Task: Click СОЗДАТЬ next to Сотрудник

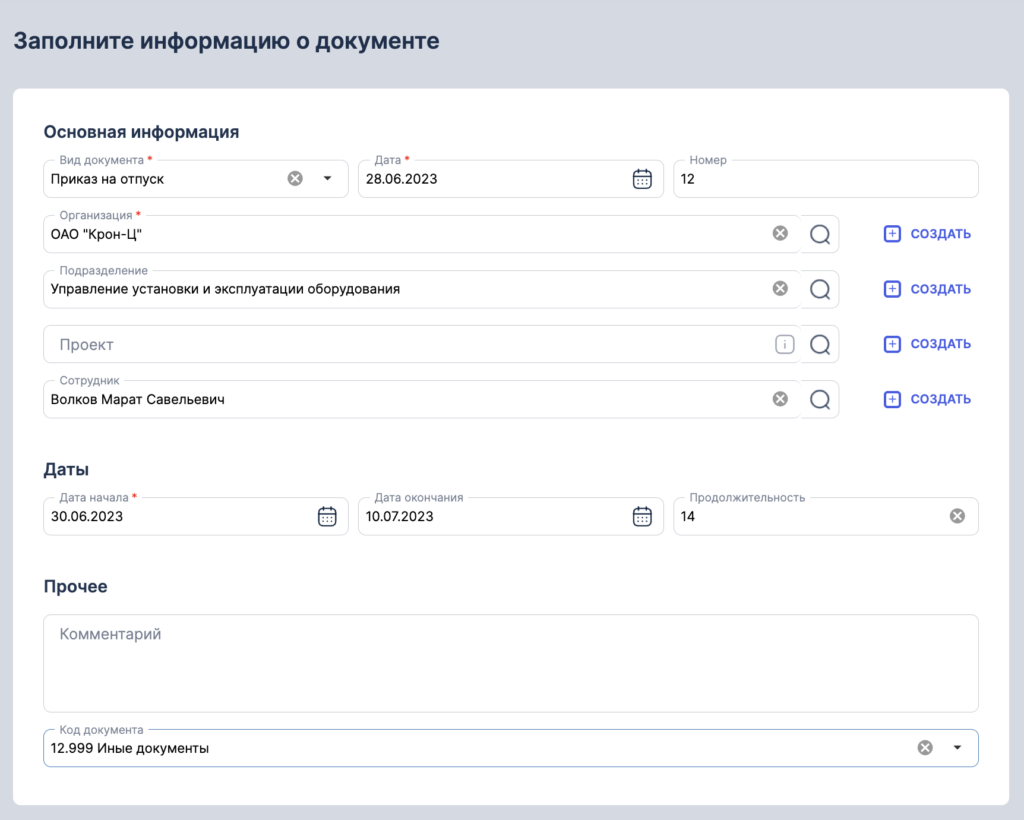Action: coord(927,400)
